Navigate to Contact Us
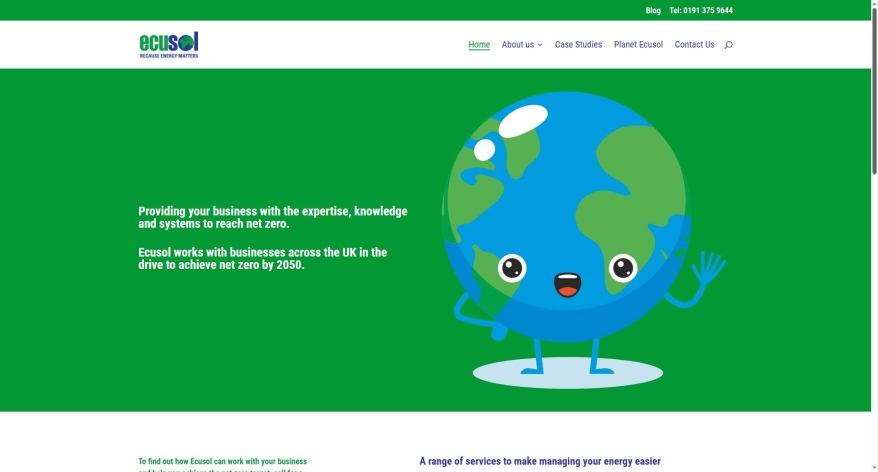 694,45
